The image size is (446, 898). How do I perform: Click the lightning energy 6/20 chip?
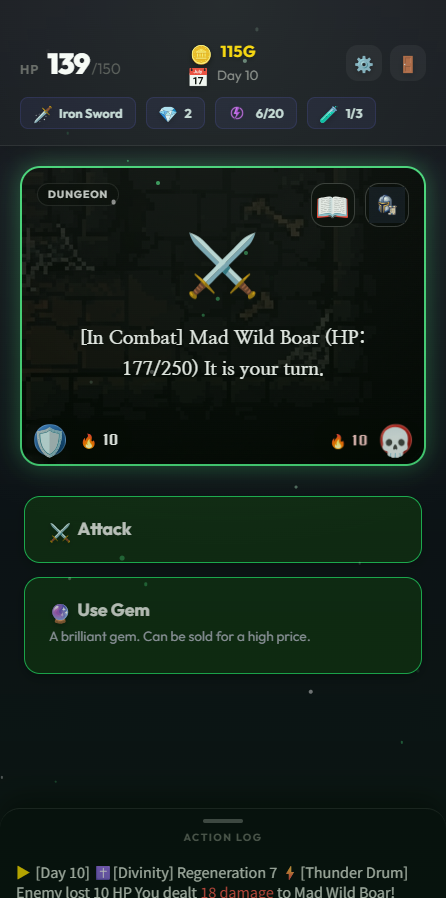(x=256, y=113)
